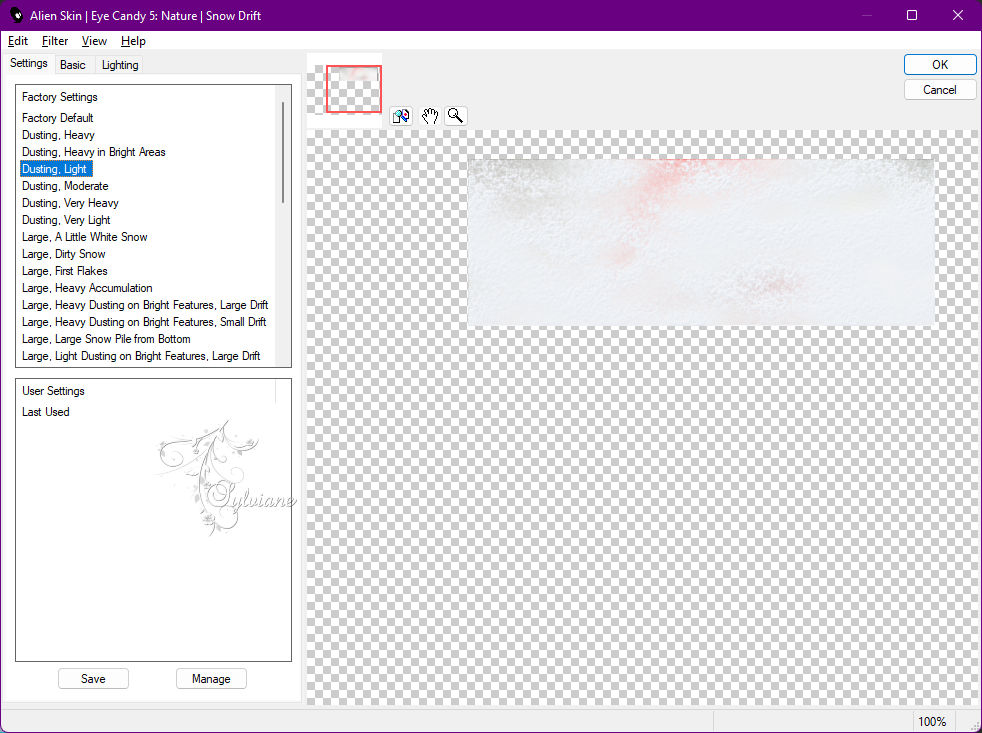982x733 pixels.
Task: Maximize the Snow Drift window
Action: [912, 15]
